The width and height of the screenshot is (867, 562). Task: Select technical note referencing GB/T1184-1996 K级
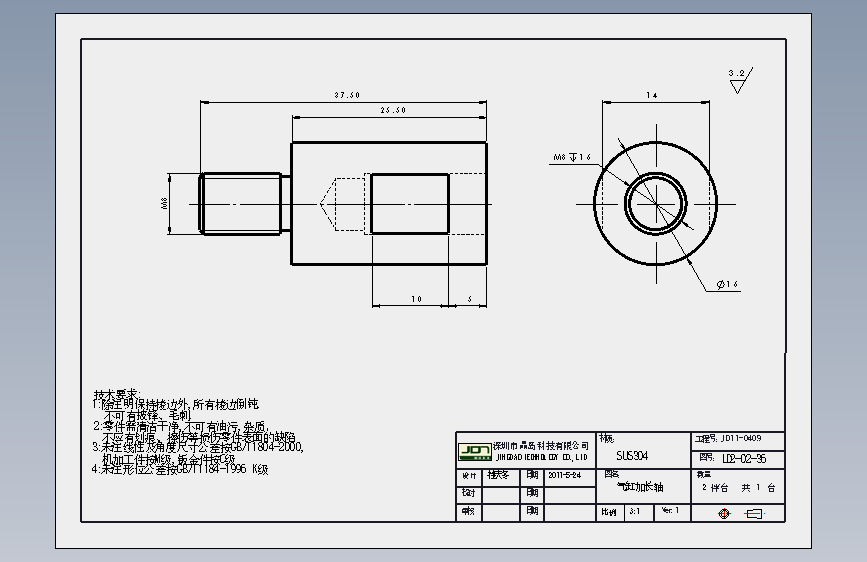pos(180,469)
